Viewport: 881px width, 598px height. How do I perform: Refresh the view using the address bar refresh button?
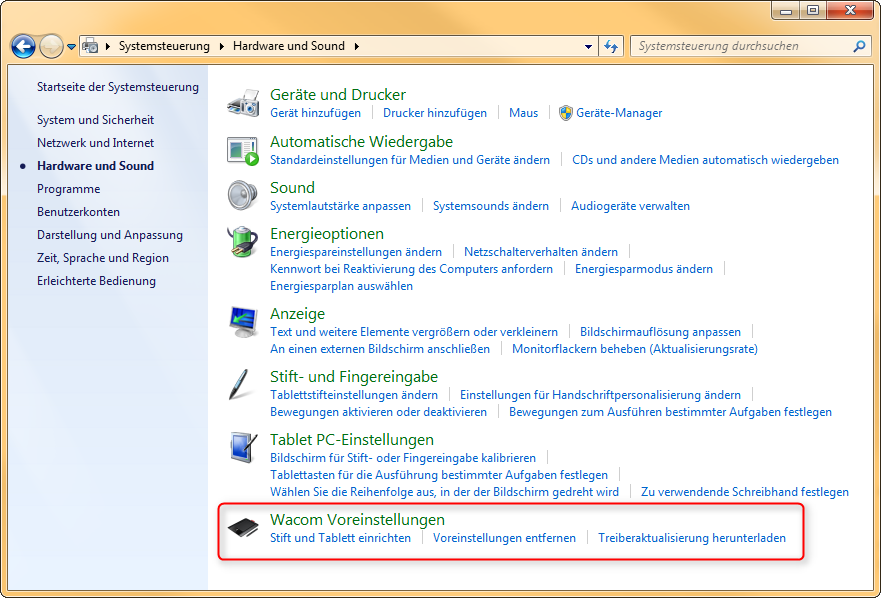612,46
